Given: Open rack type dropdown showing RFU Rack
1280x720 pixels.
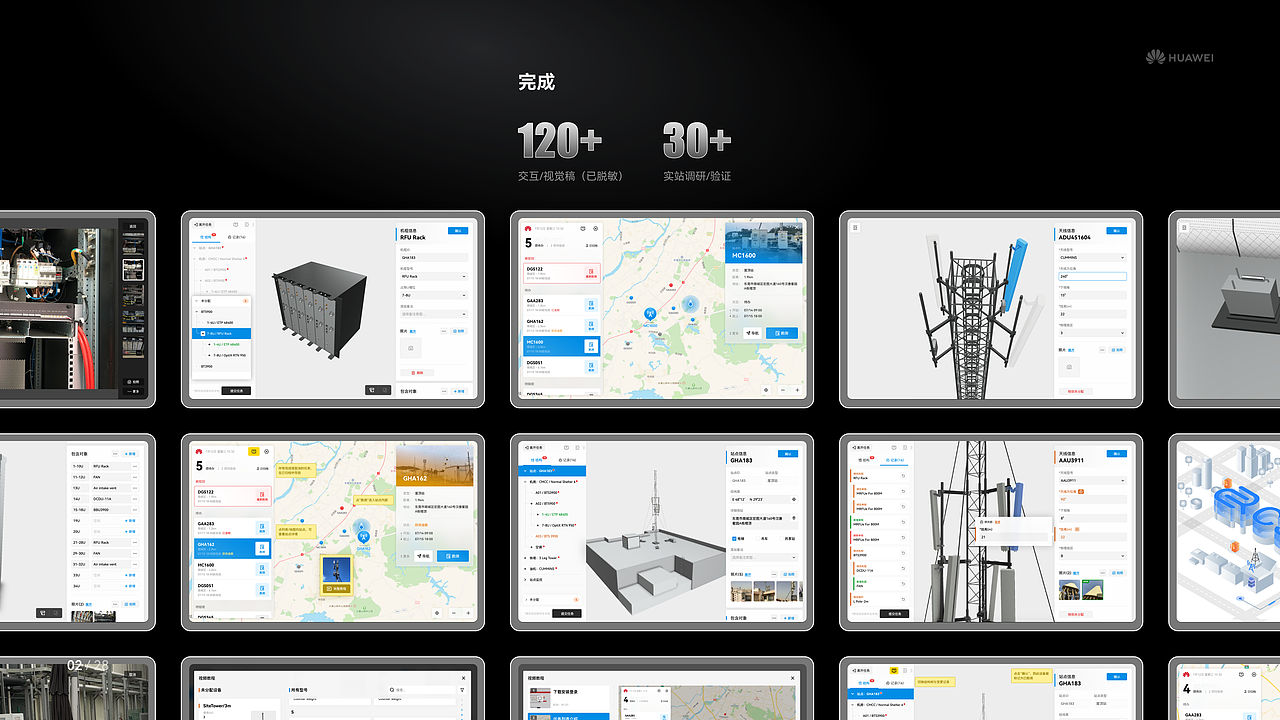Looking at the screenshot, I should pos(434,276).
